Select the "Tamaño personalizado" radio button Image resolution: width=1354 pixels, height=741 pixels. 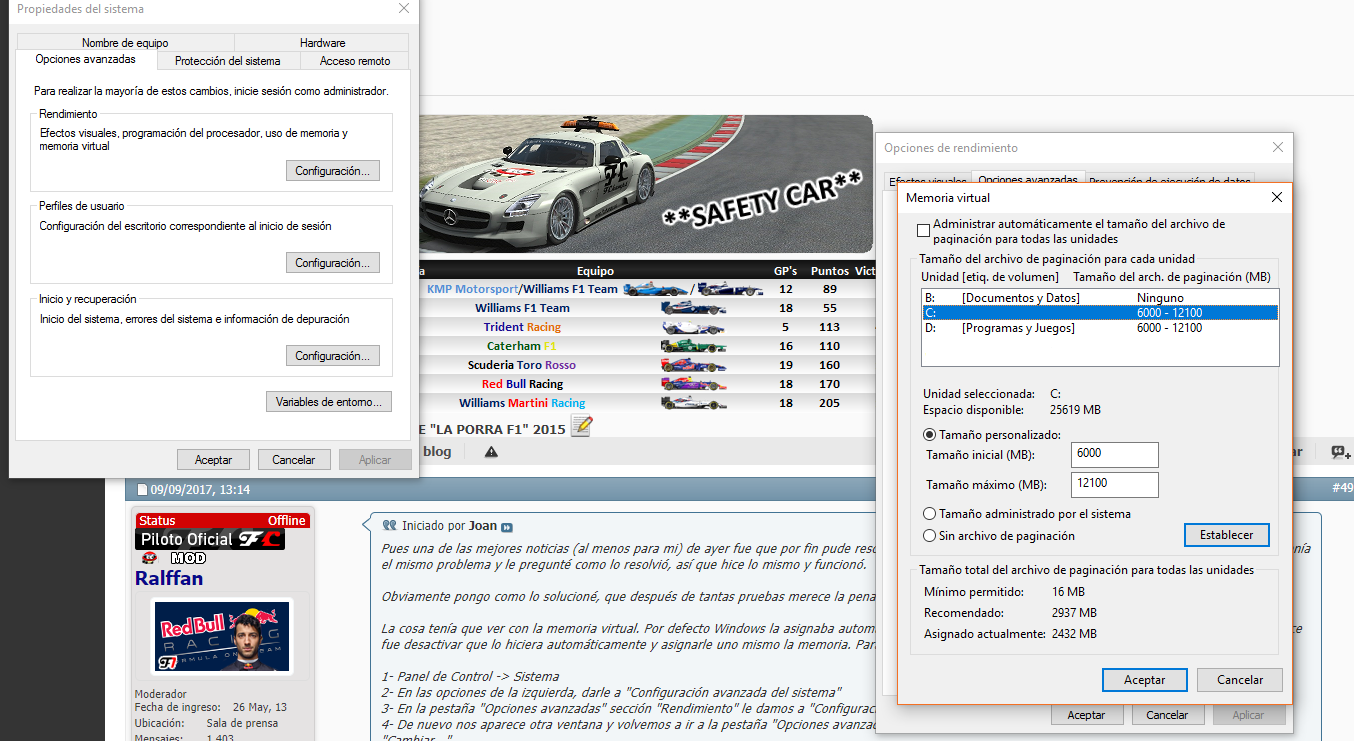(x=929, y=435)
